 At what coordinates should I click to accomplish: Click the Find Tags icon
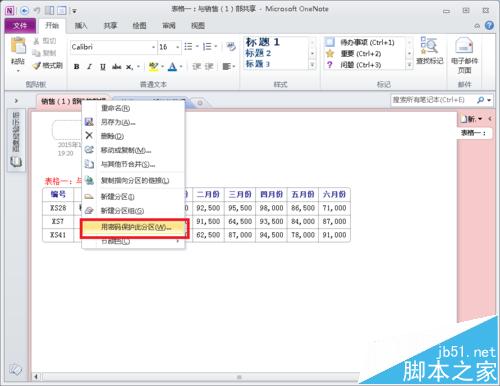pos(429,51)
